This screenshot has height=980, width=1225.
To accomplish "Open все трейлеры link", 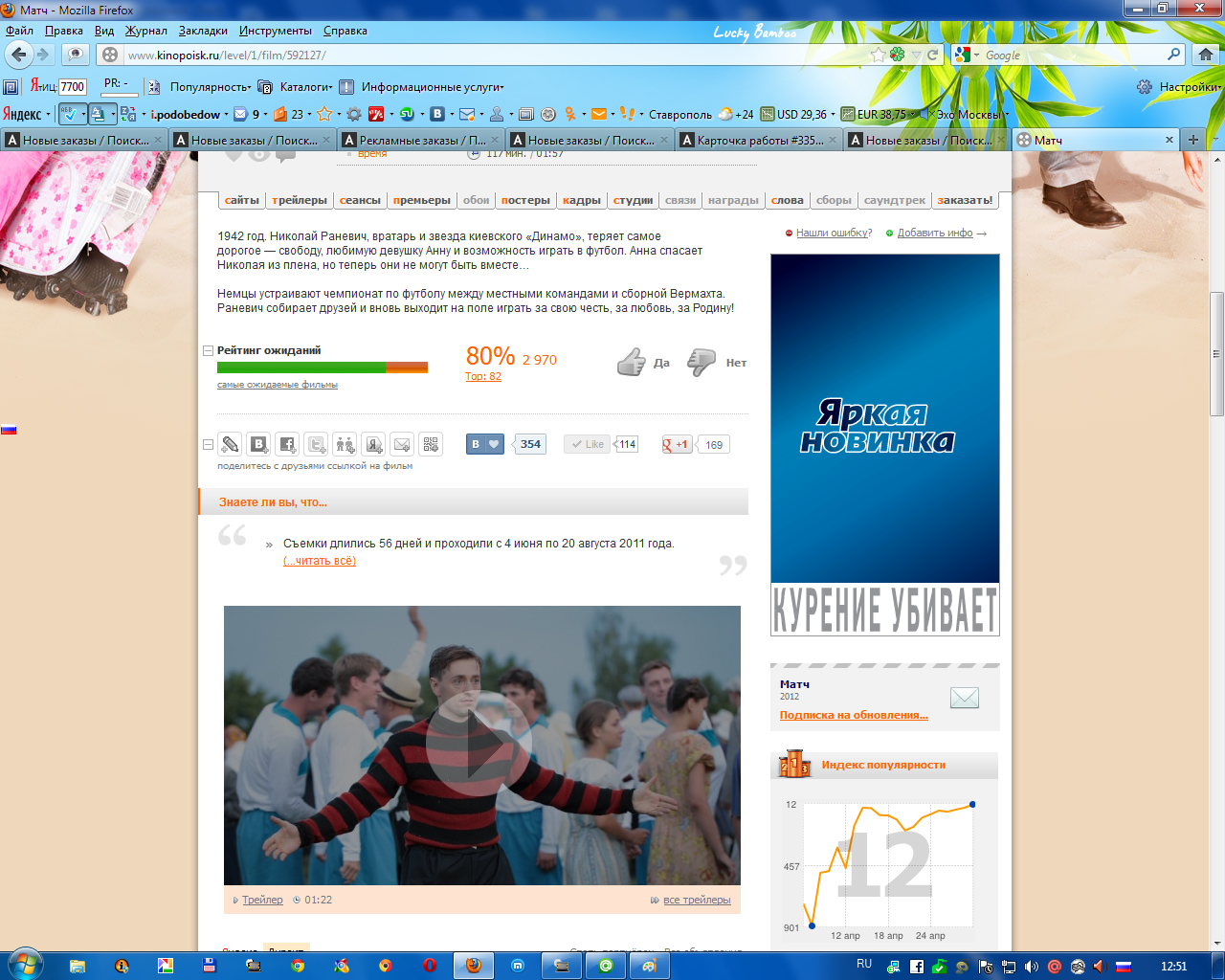I will [x=697, y=900].
